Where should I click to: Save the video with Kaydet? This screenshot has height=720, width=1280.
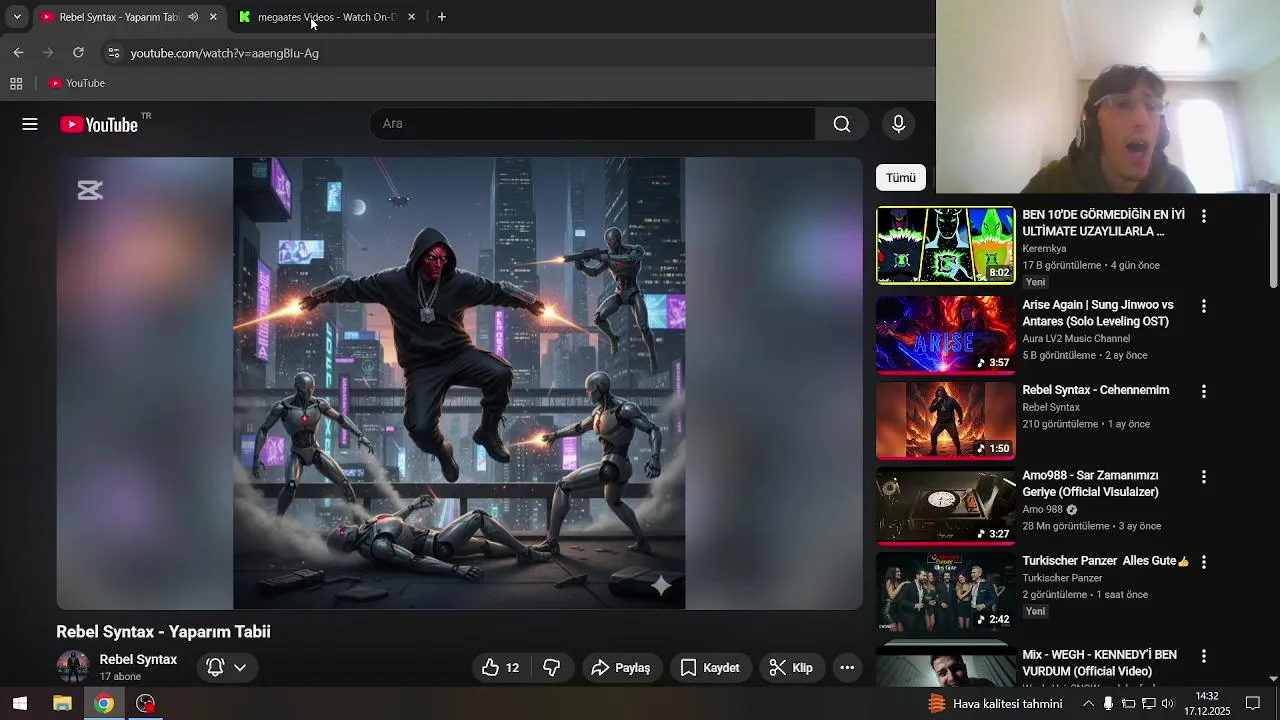pyautogui.click(x=710, y=668)
